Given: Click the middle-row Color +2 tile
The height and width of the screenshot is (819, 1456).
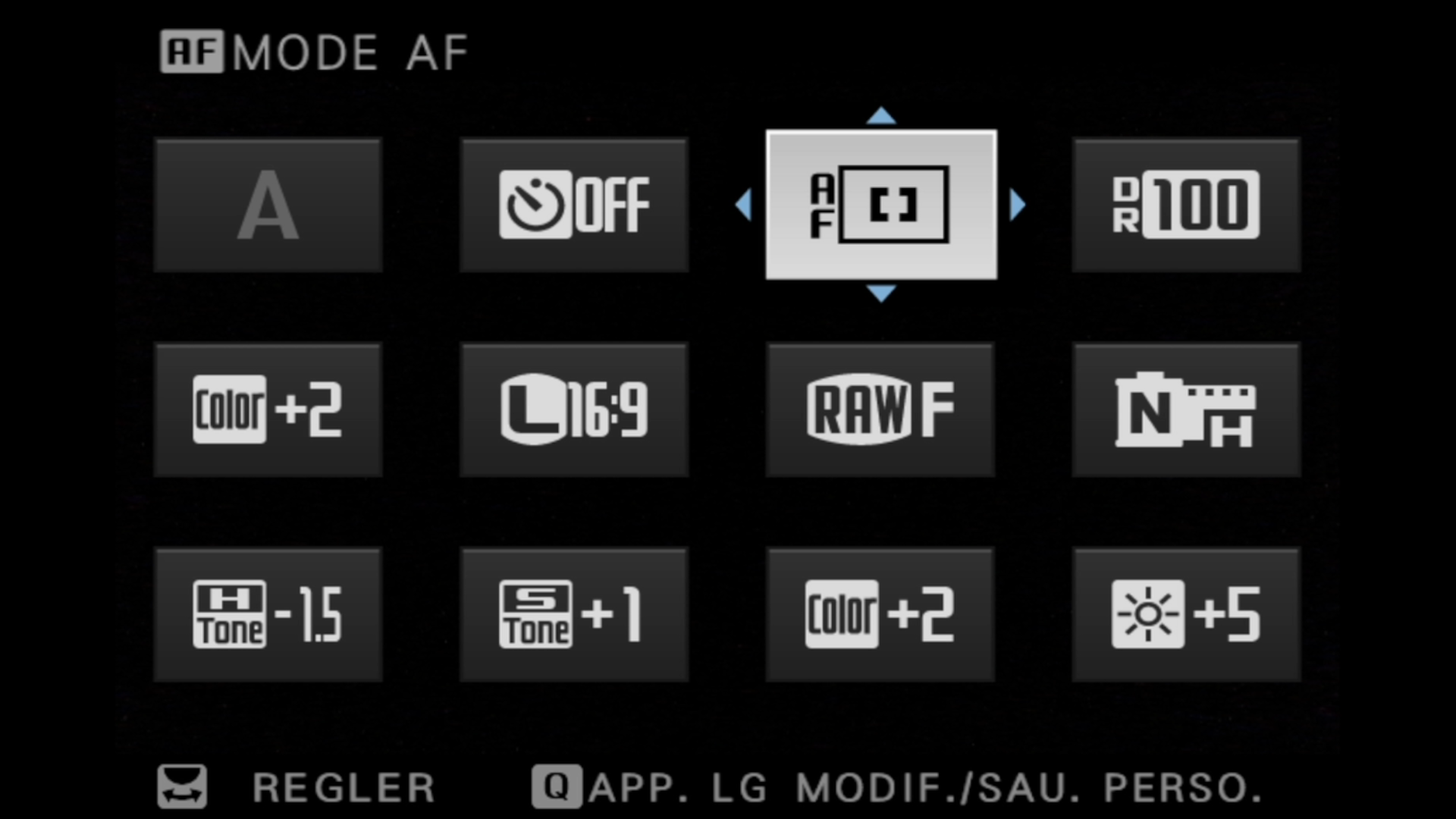Looking at the screenshot, I should (x=268, y=409).
